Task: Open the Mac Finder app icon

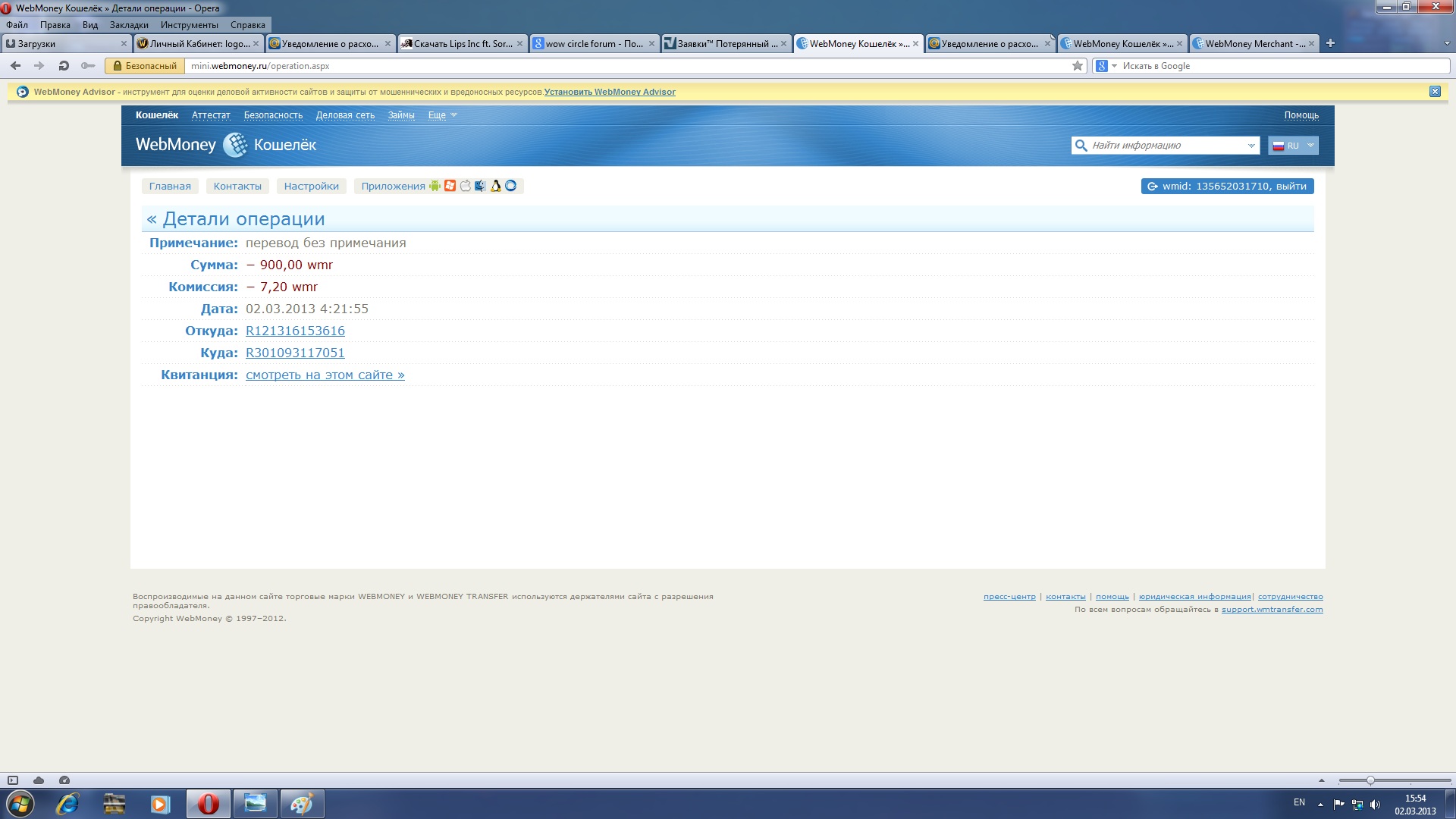Action: point(480,186)
